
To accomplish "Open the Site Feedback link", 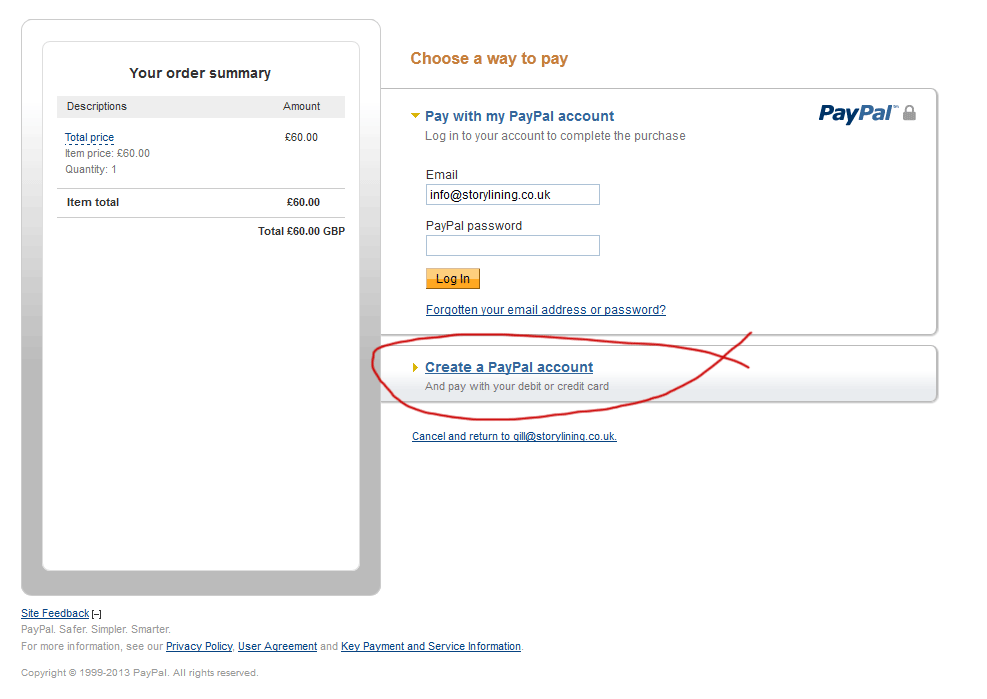I will (55, 614).
